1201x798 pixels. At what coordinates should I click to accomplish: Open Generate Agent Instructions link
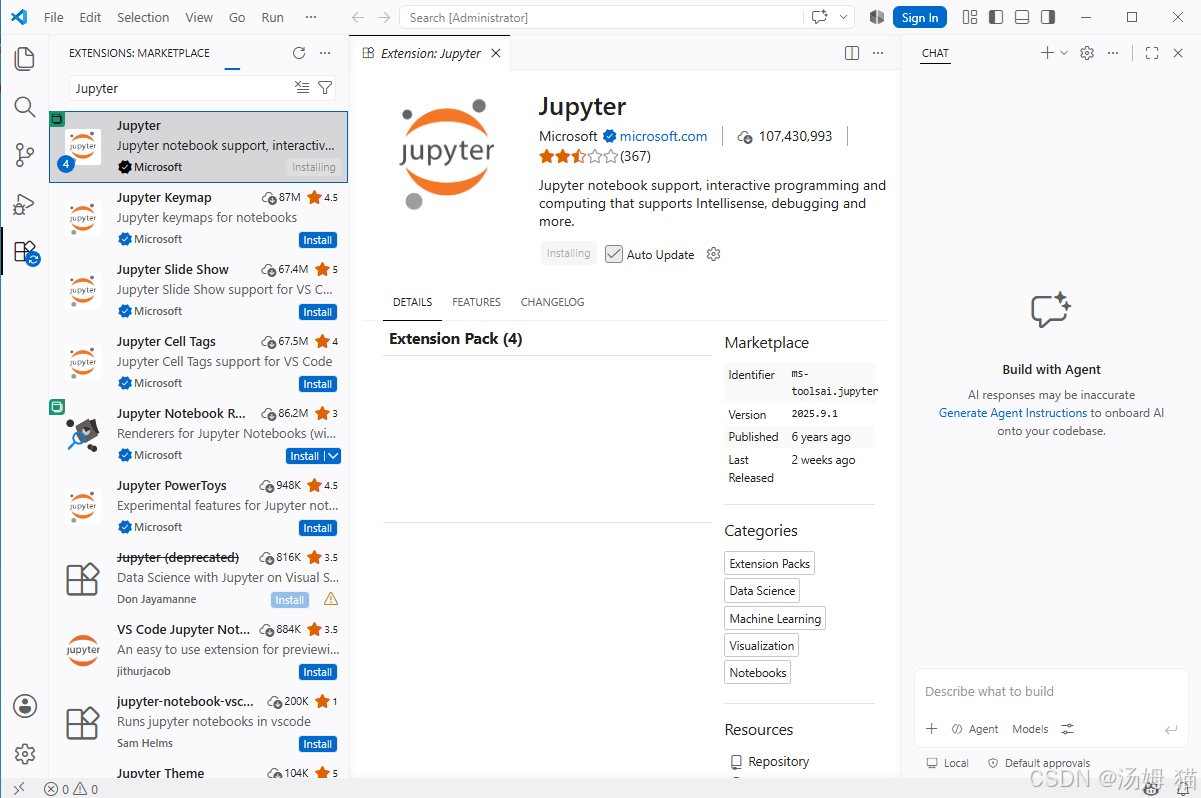coord(1012,413)
